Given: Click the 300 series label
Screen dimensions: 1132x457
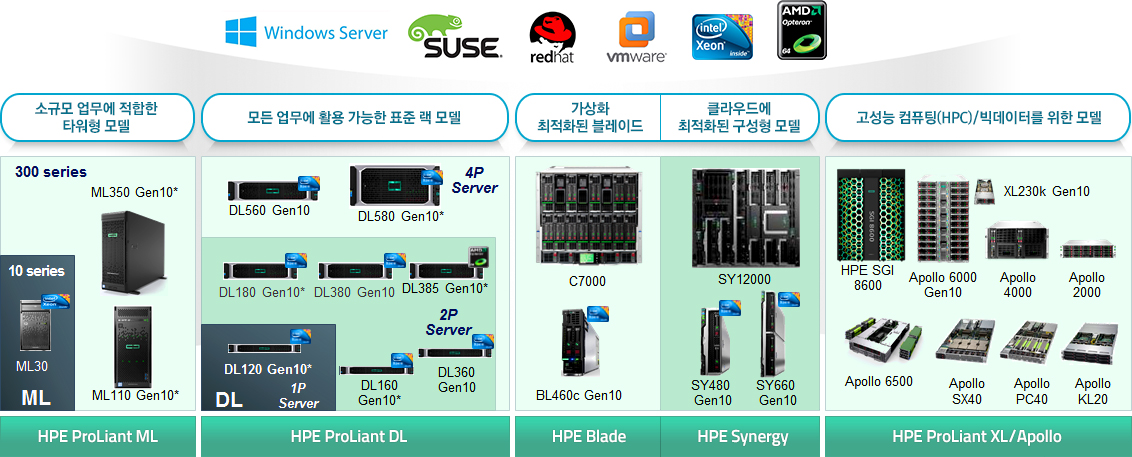Looking at the screenshot, I should pos(51,173).
